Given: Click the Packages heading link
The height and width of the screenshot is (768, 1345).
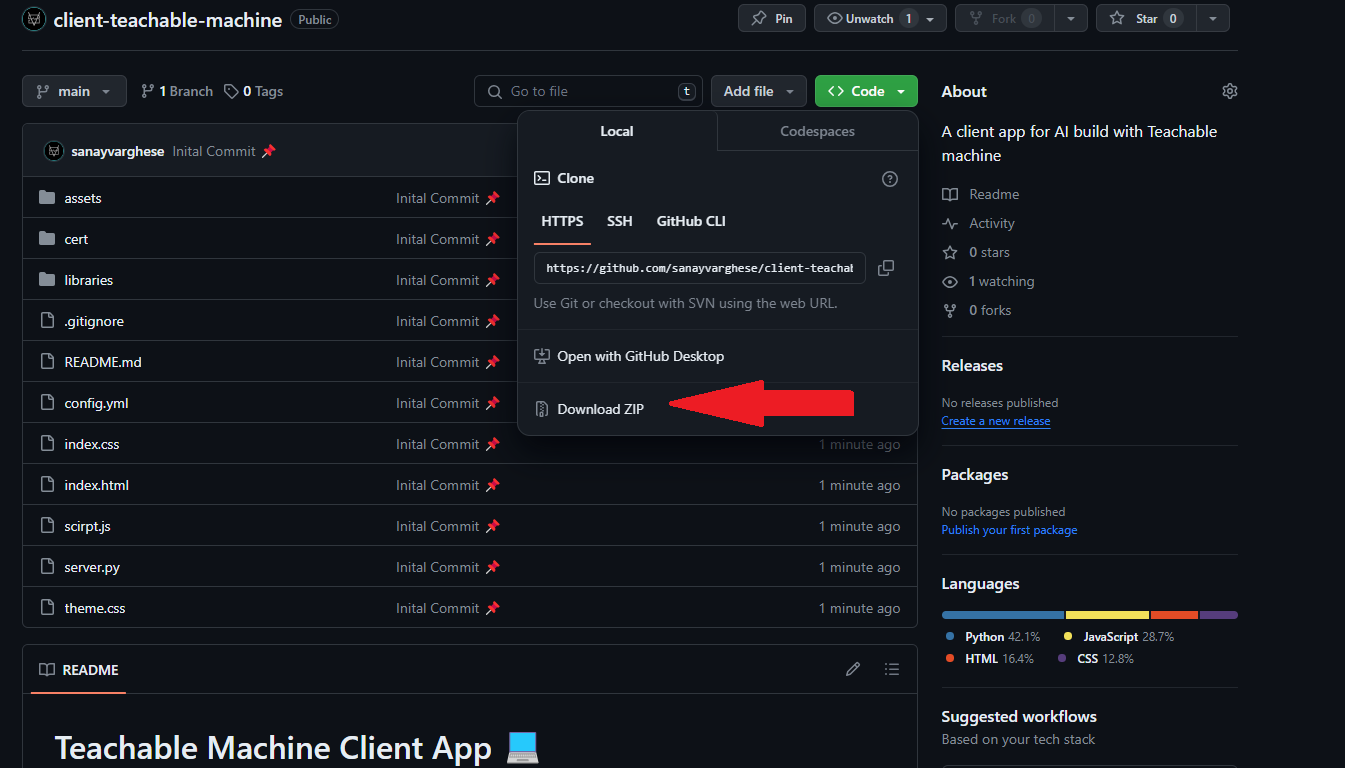Looking at the screenshot, I should (x=975, y=475).
